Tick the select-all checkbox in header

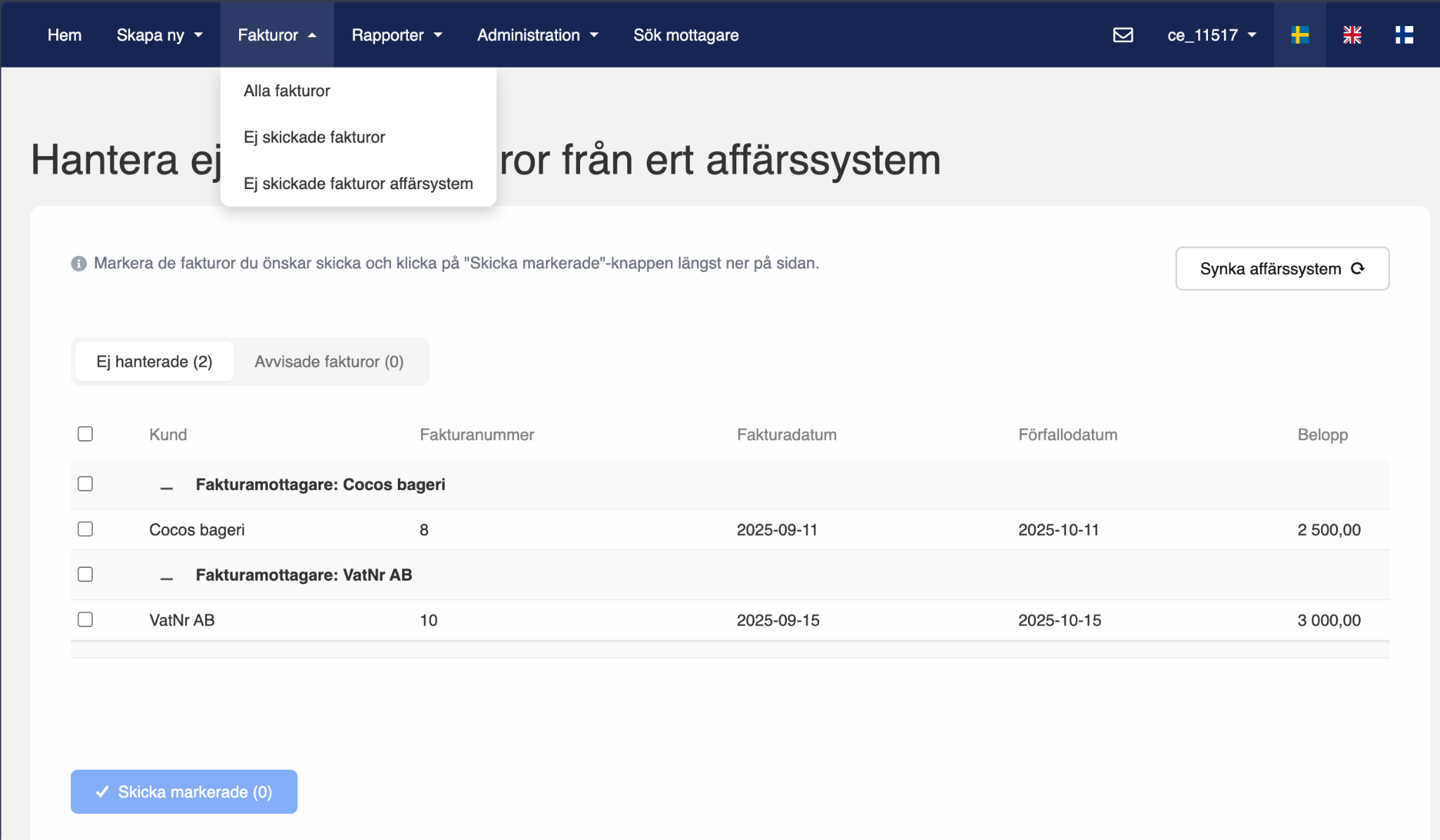coord(85,434)
